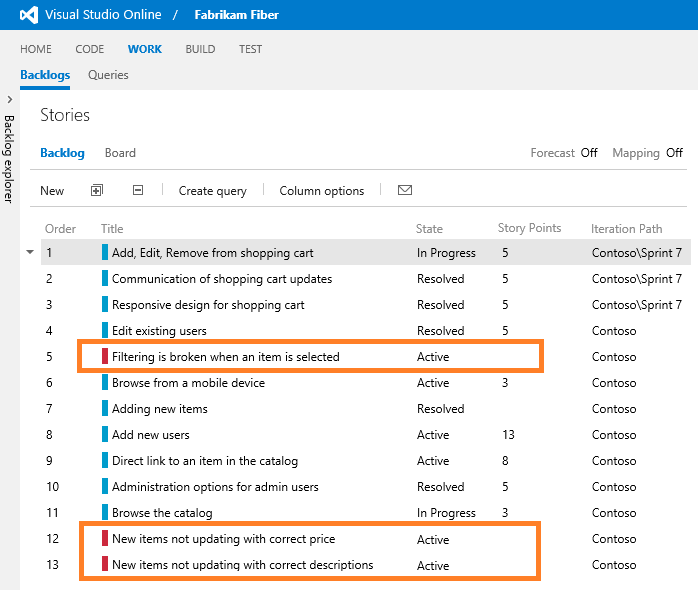
Task: Click the New button
Action: 52,191
